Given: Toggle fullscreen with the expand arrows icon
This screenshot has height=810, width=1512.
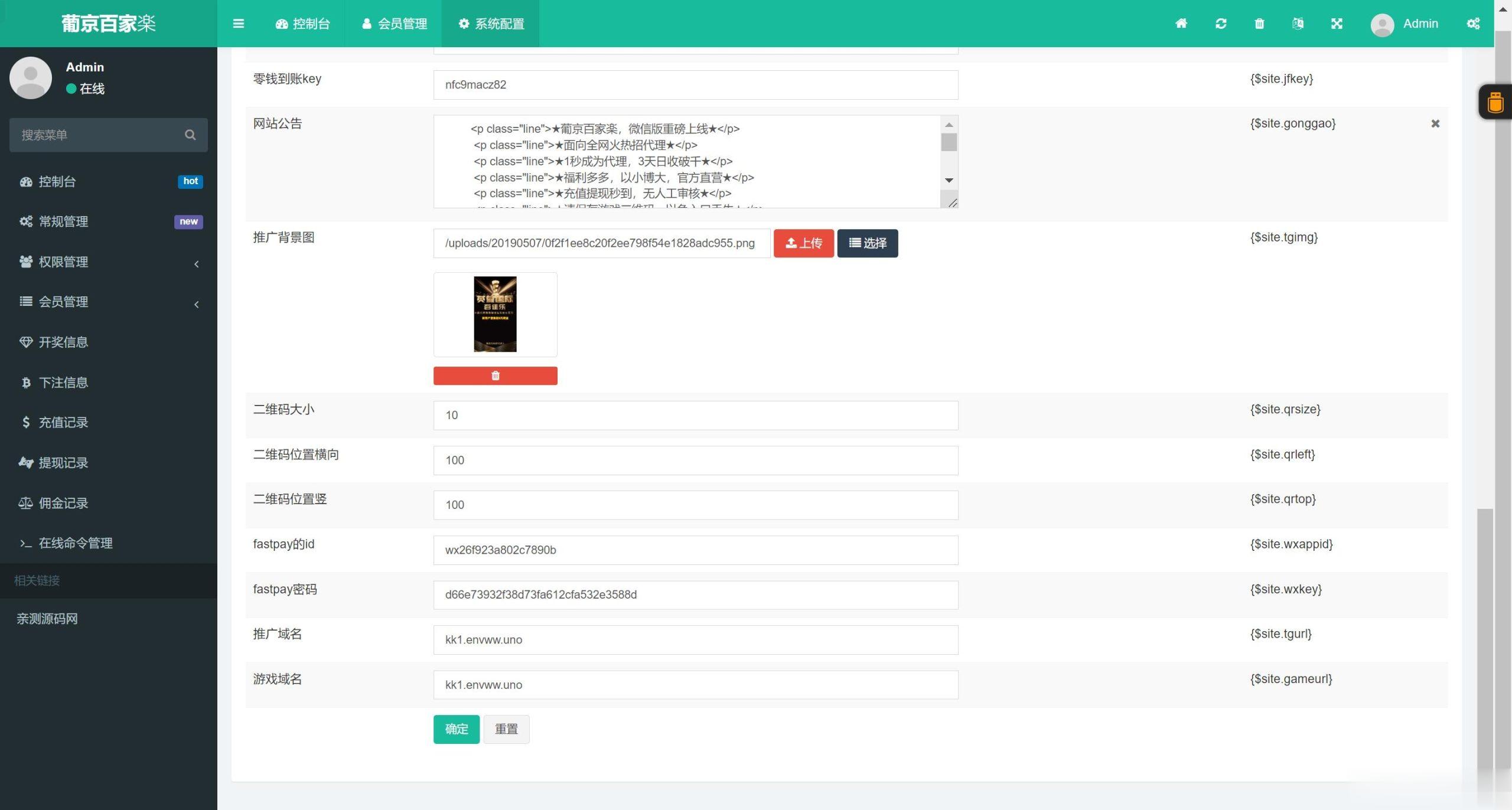Looking at the screenshot, I should click(x=1337, y=24).
